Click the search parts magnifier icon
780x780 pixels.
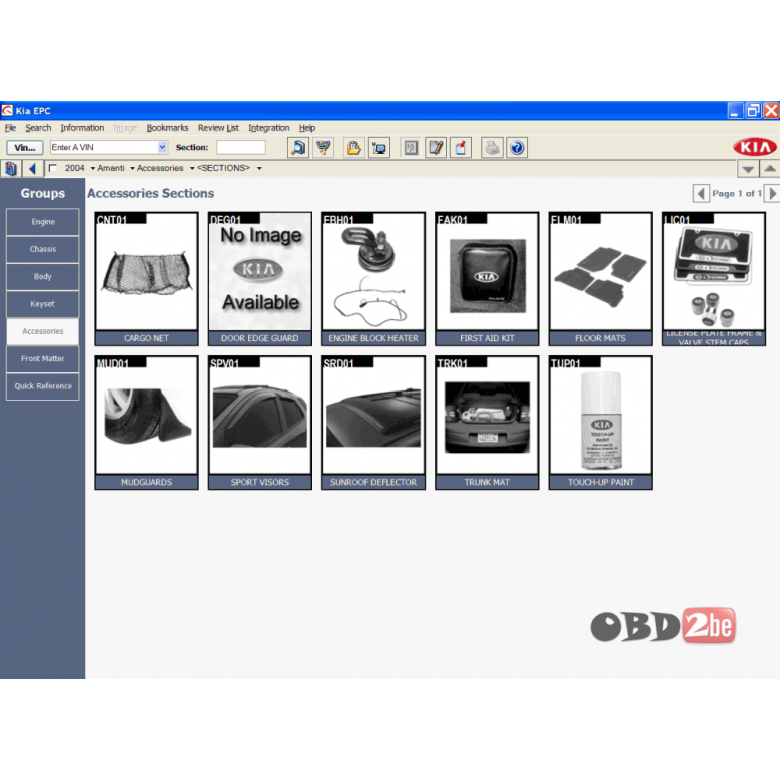[298, 148]
